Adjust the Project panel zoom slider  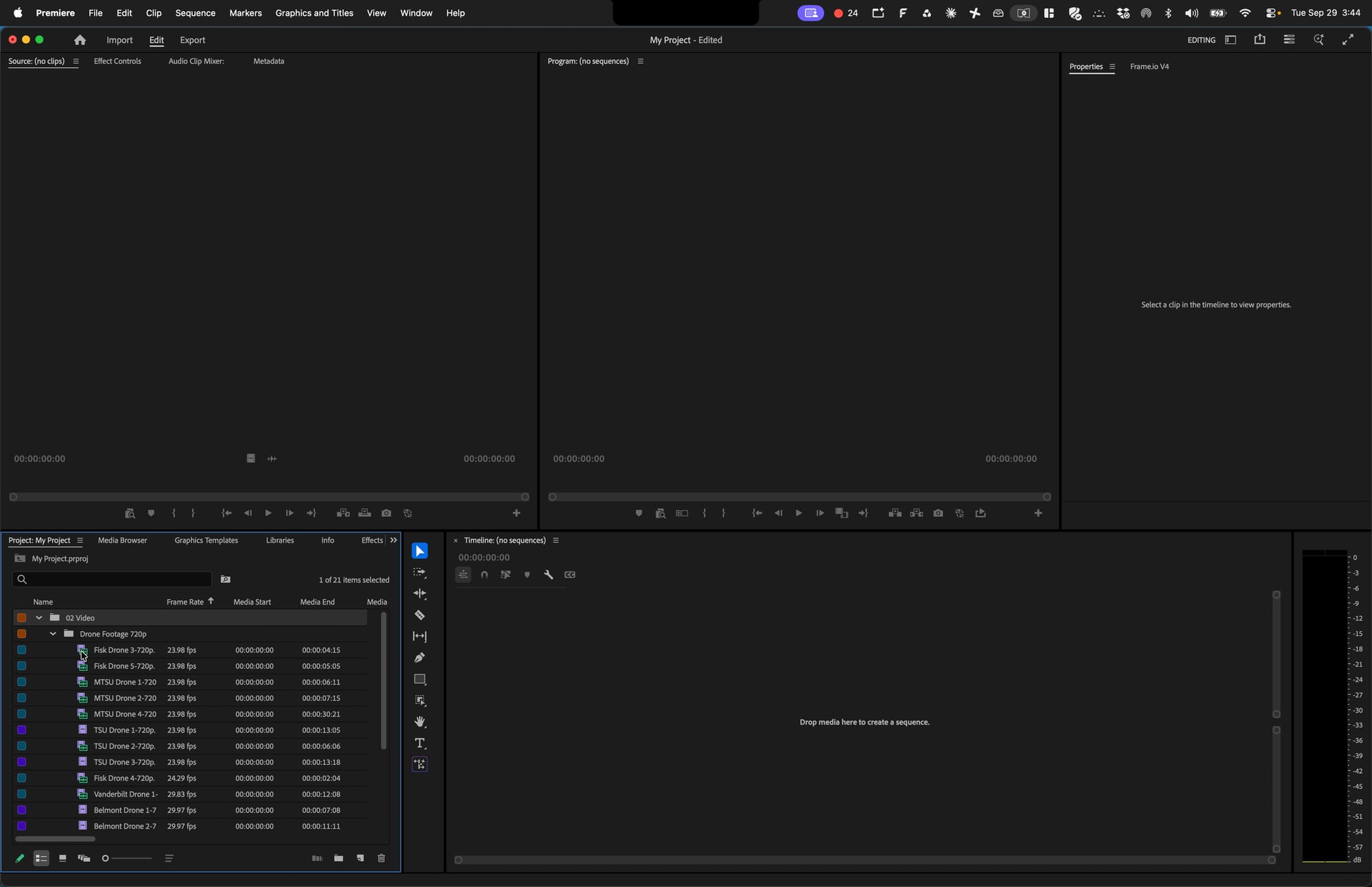click(127, 858)
